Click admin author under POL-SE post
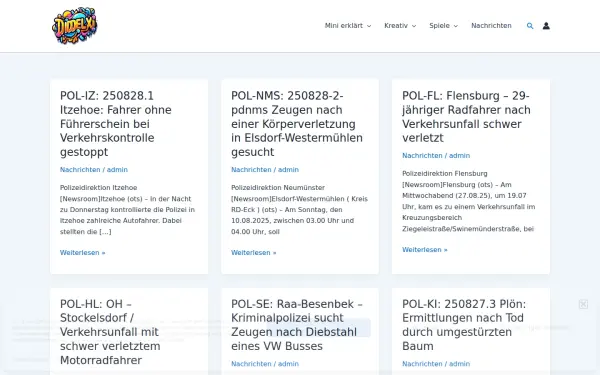The height and width of the screenshot is (375, 600). click(x=288, y=364)
